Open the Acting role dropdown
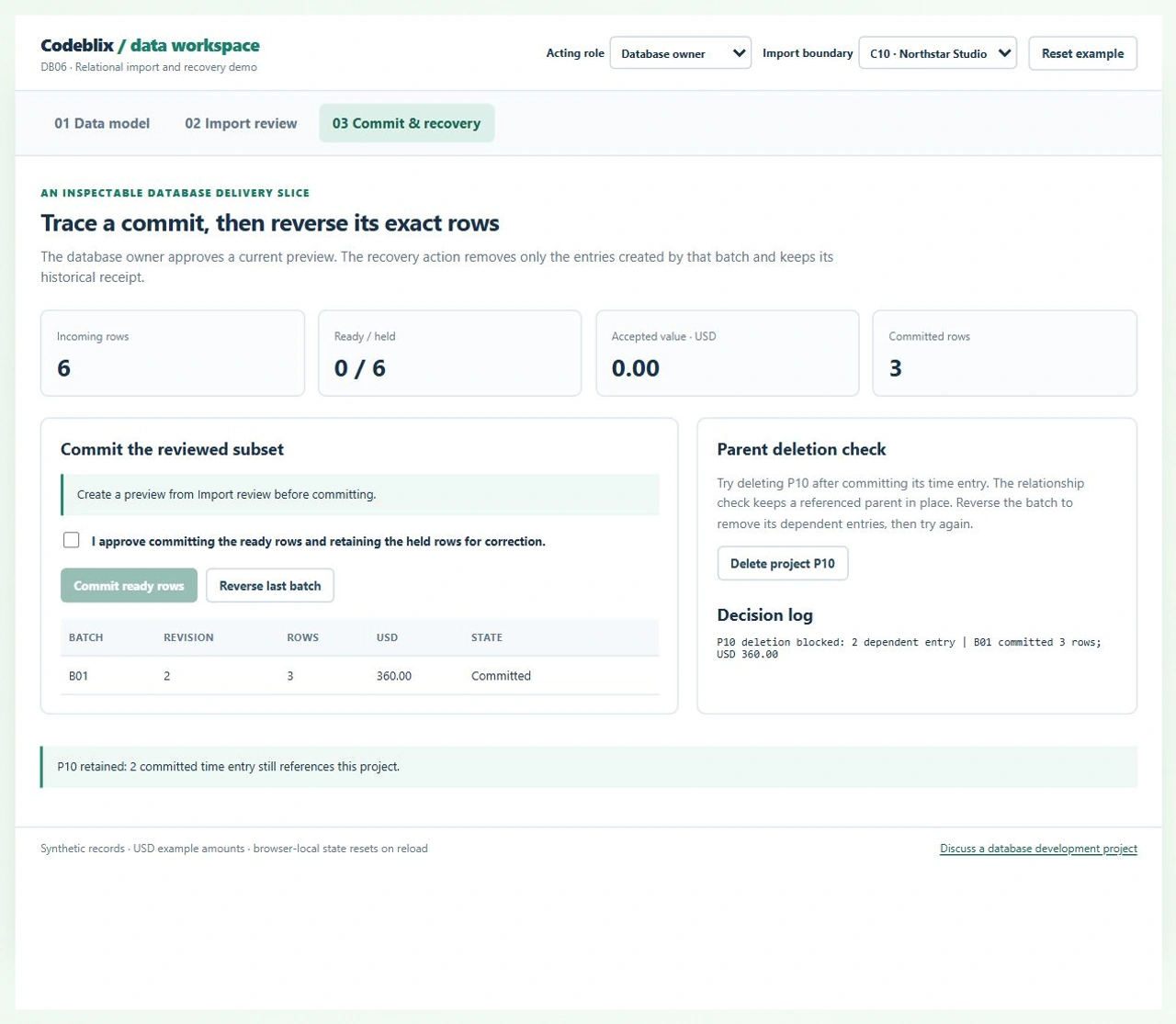The image size is (1176, 1024). [x=680, y=53]
